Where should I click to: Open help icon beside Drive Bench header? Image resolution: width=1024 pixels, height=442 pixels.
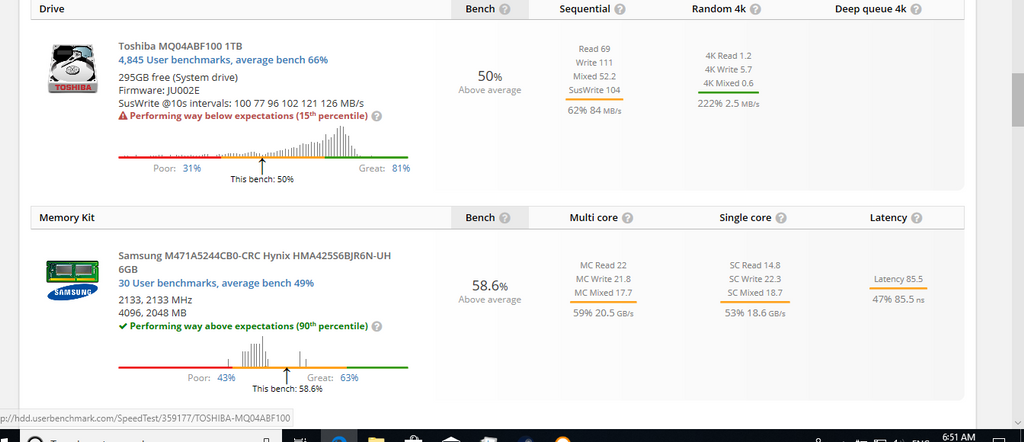(505, 9)
